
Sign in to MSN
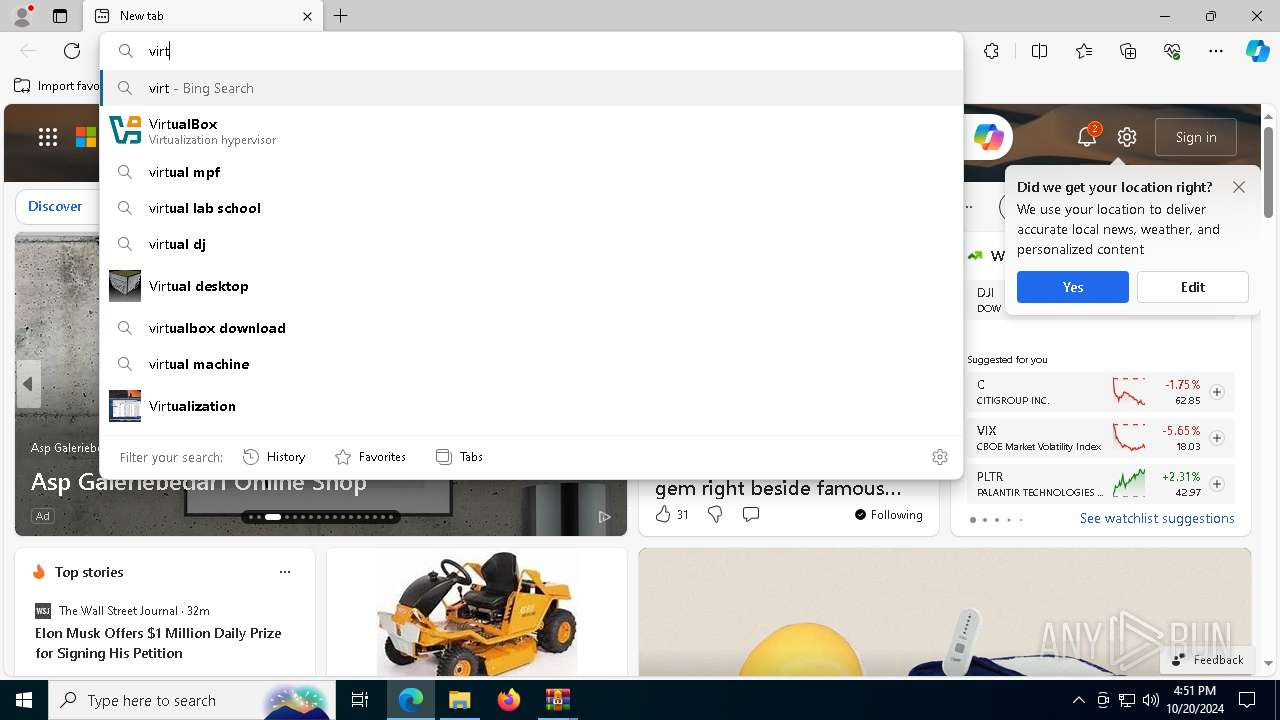click(1196, 137)
